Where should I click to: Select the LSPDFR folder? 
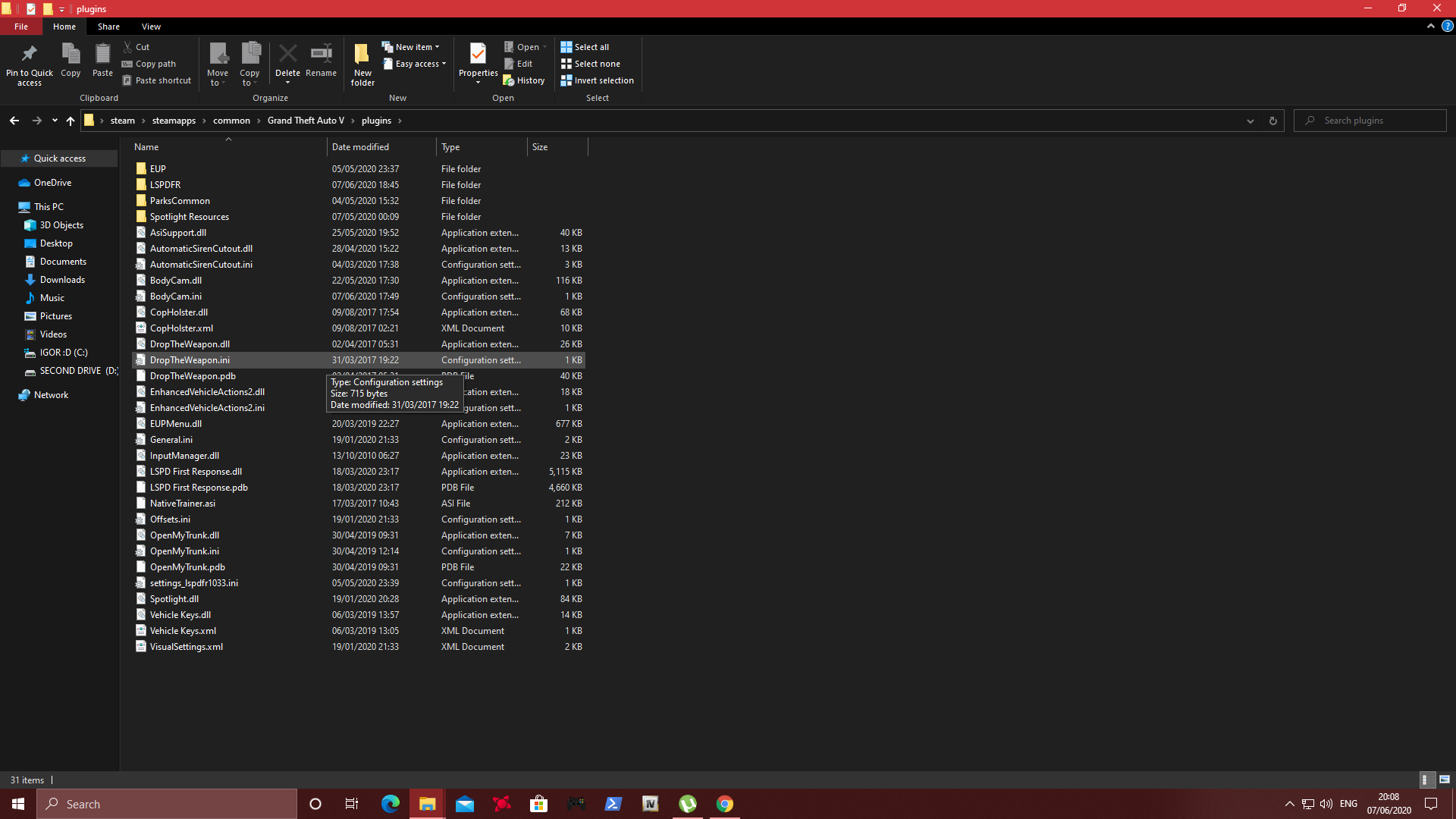[x=165, y=185]
